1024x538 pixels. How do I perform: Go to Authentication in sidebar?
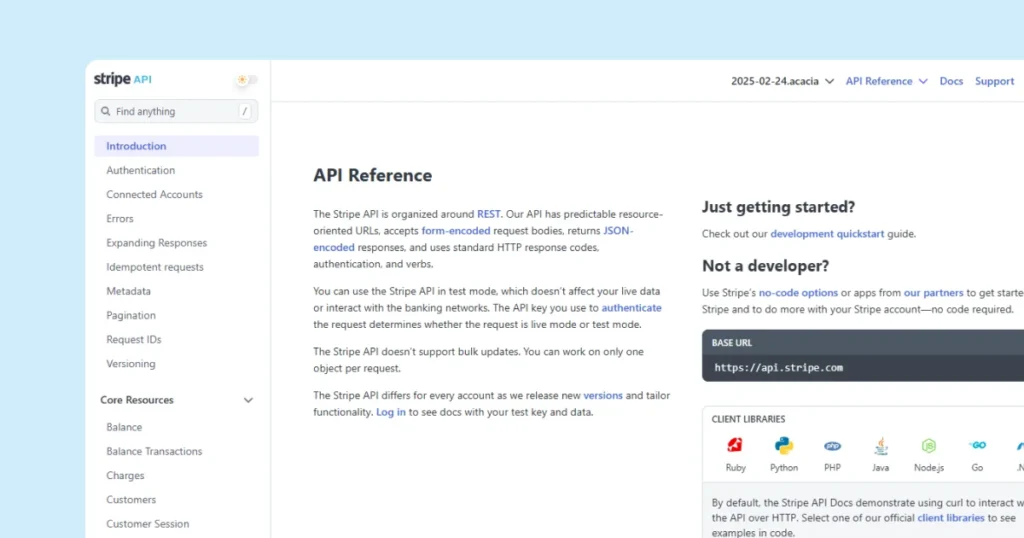tap(140, 170)
